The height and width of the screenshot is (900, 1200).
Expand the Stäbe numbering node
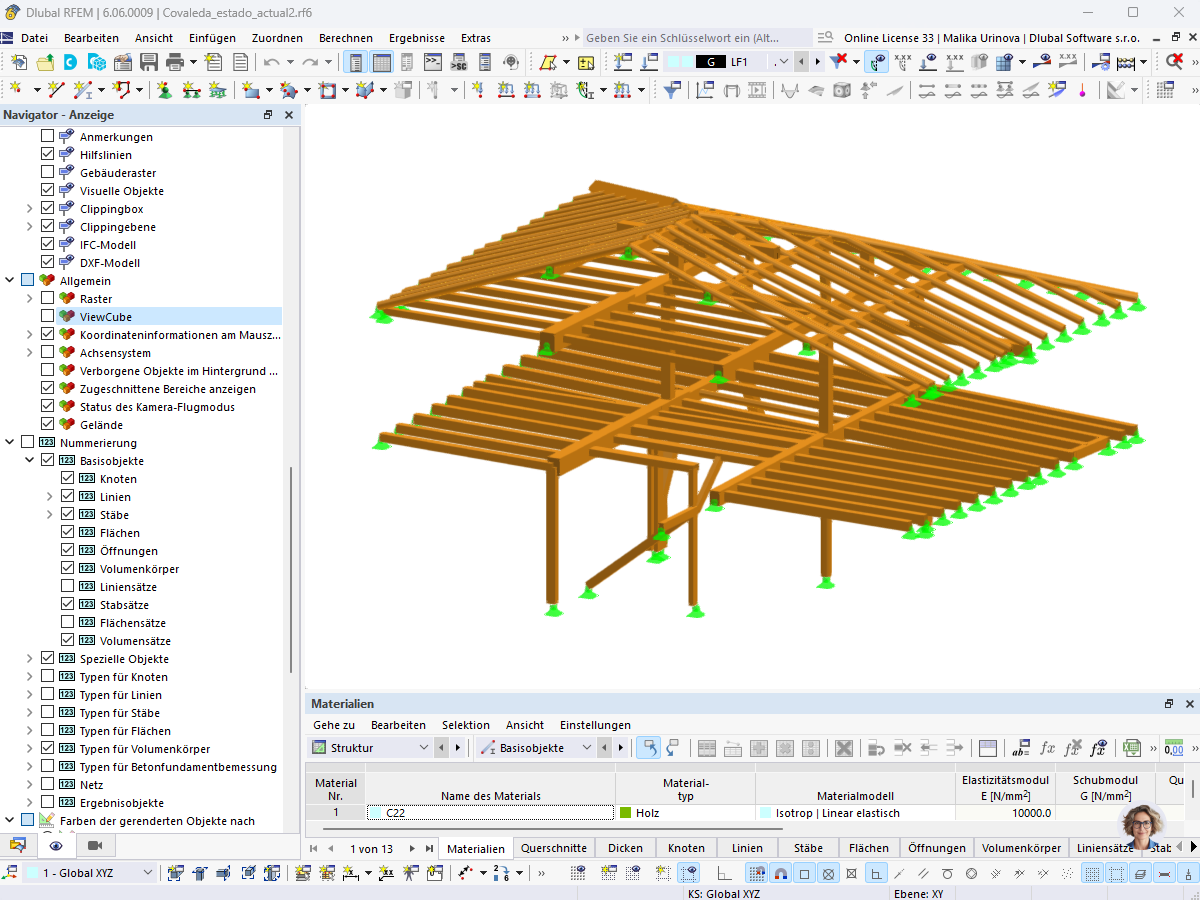(x=50, y=515)
